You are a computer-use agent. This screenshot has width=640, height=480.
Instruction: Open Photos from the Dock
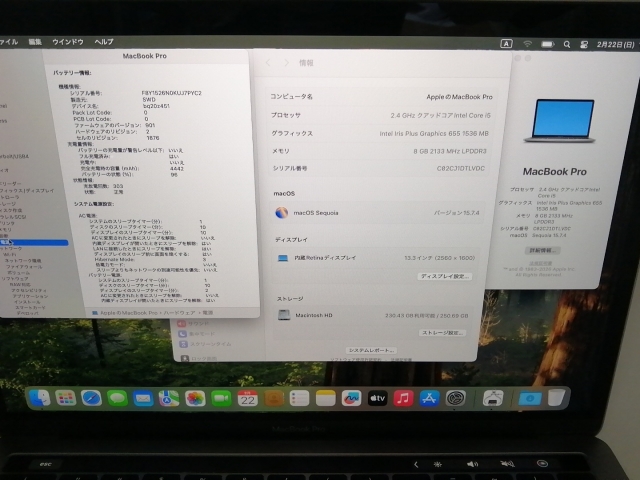pos(195,398)
